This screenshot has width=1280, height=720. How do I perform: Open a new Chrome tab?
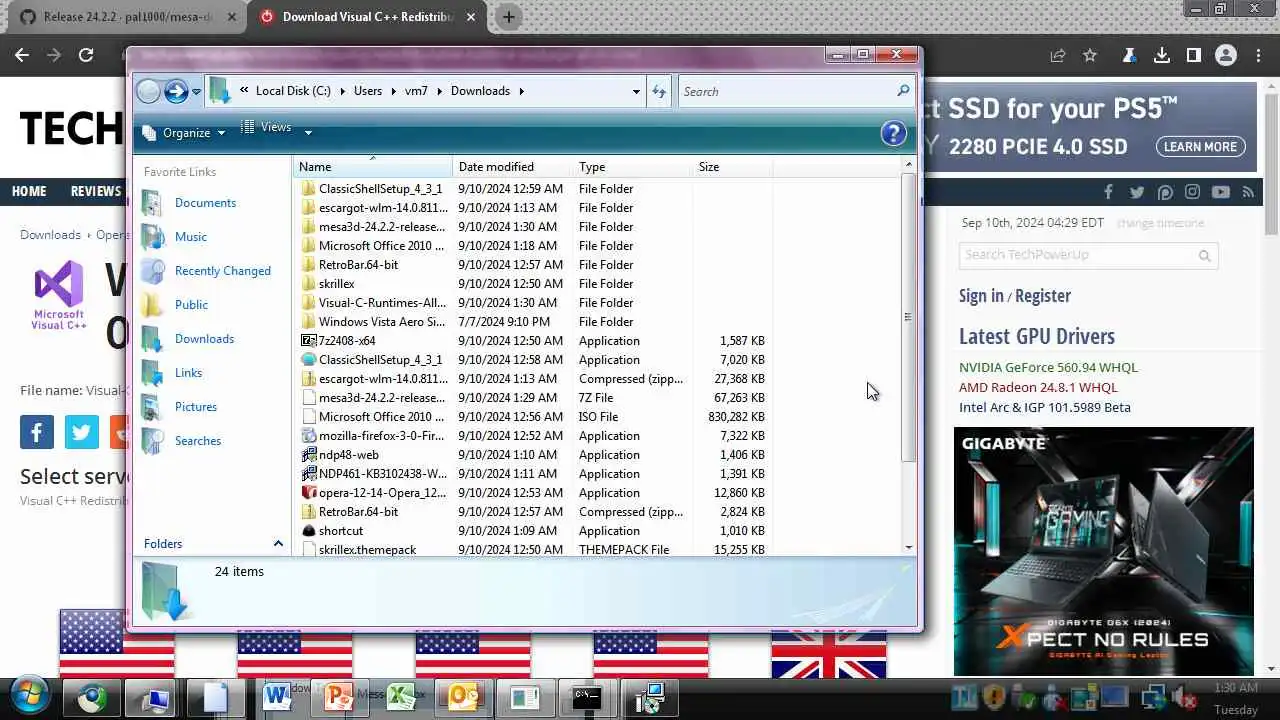(508, 17)
